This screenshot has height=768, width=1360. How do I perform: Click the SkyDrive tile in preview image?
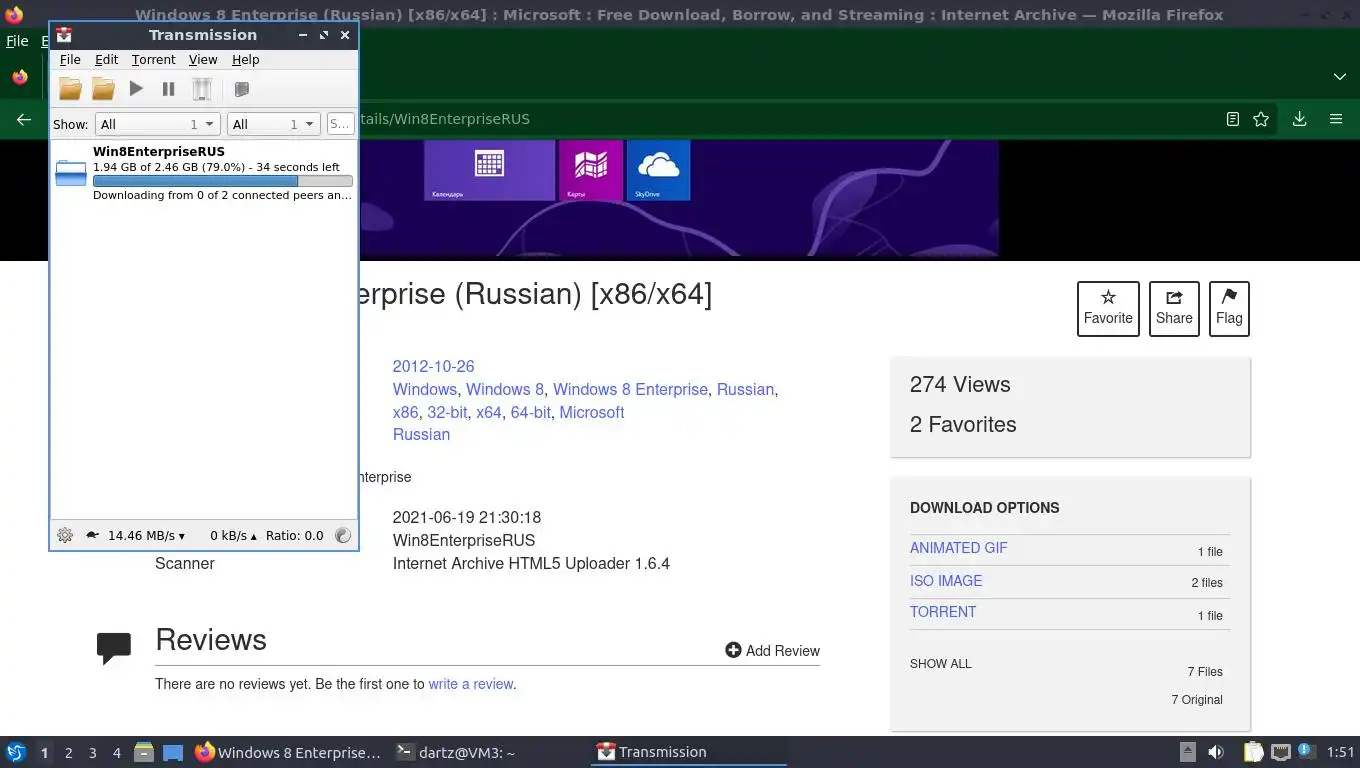coord(658,170)
